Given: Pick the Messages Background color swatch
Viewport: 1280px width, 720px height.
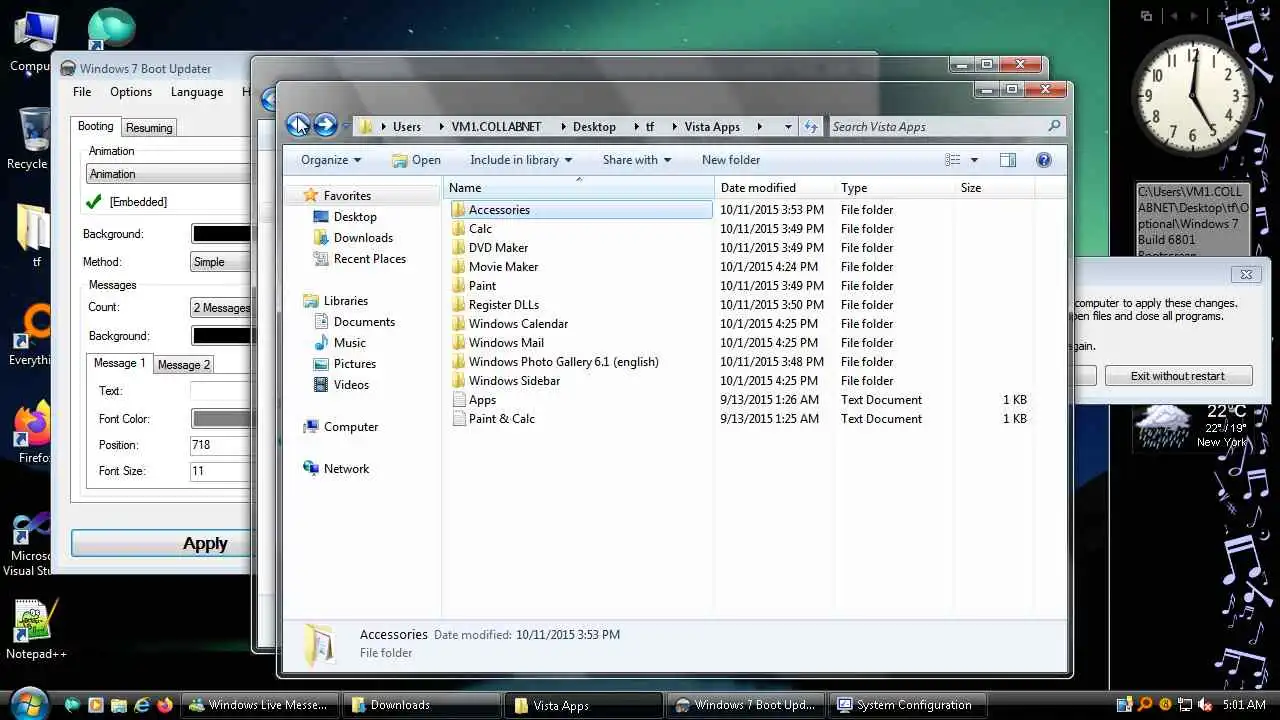Looking at the screenshot, I should click(x=221, y=336).
